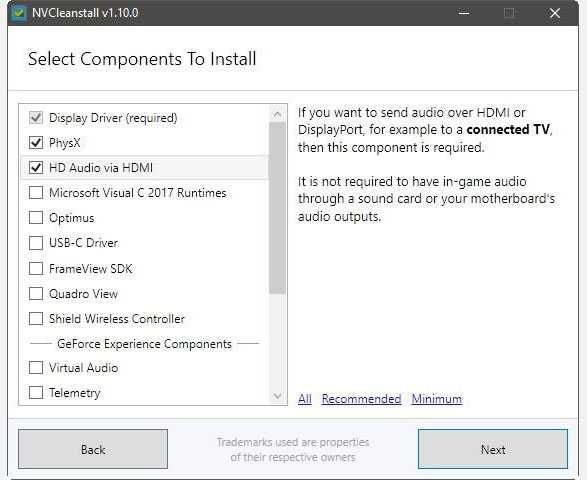Click the NVCleanstall app icon in title bar
587x480 pixels.
[18, 13]
